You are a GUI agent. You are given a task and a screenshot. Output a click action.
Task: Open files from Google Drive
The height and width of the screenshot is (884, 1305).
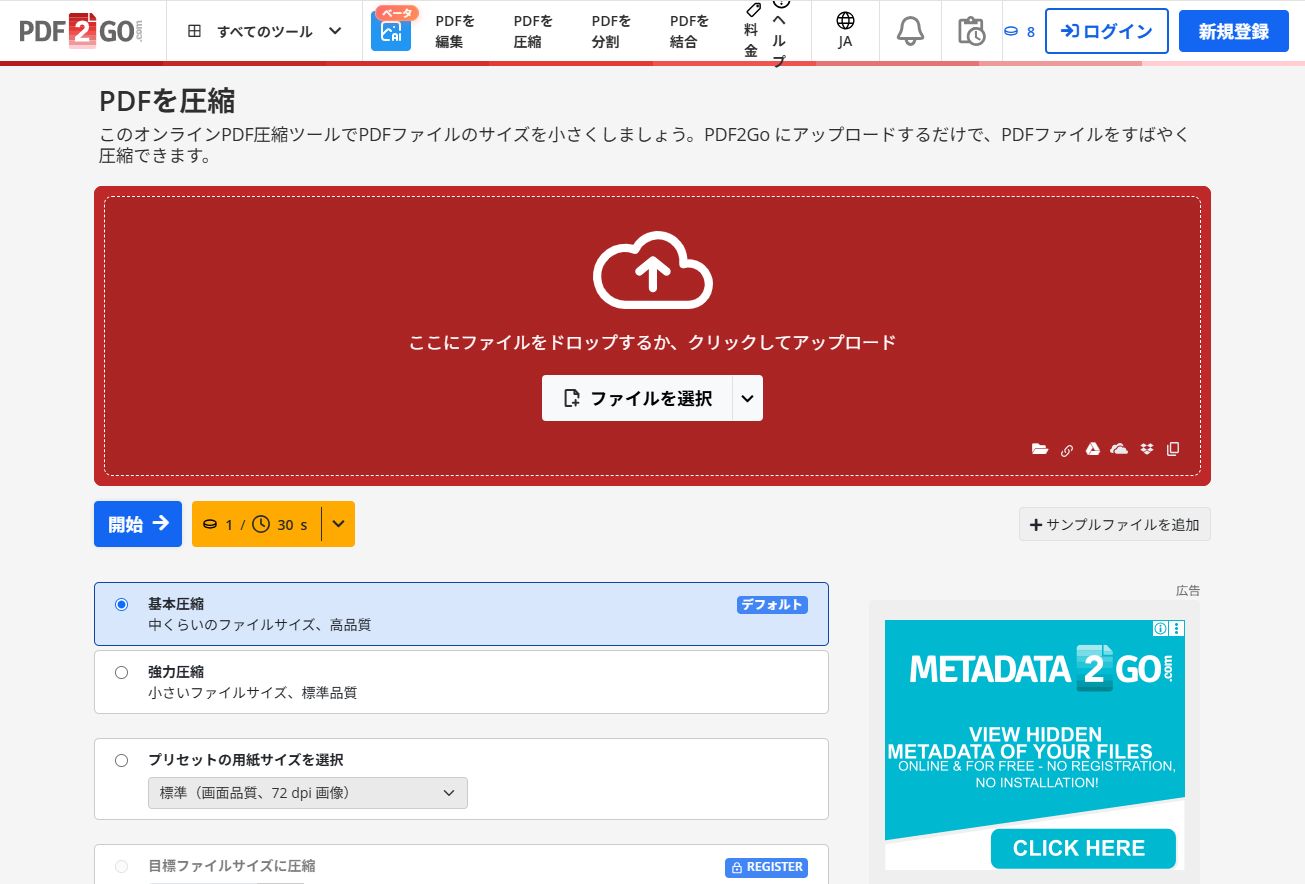point(1092,449)
